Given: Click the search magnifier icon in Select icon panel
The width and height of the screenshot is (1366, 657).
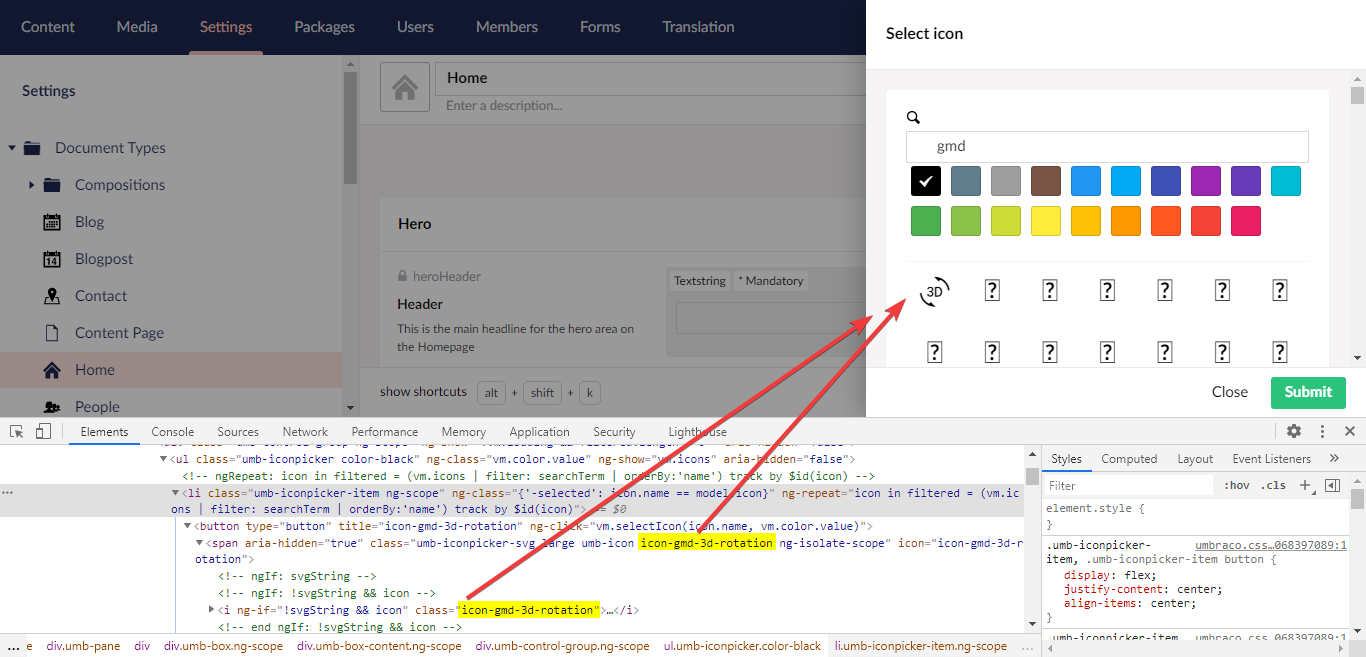Looking at the screenshot, I should click(x=913, y=117).
